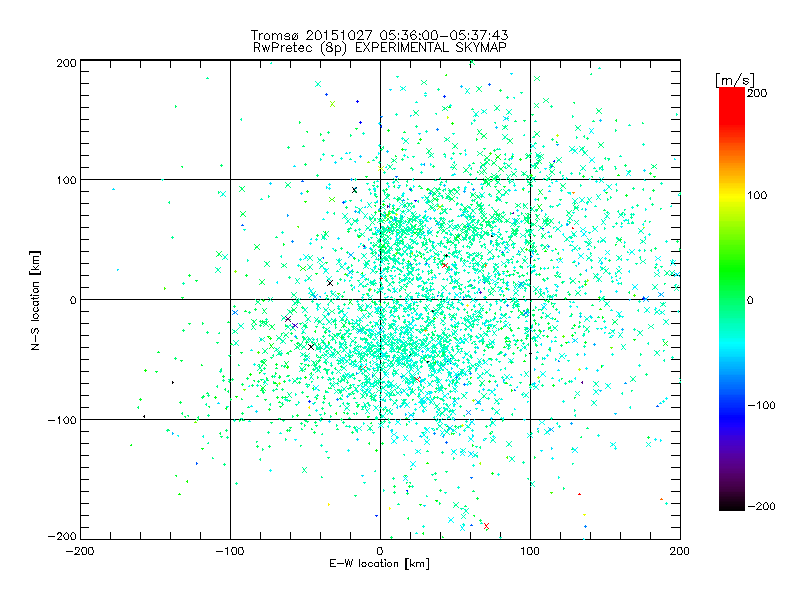This screenshot has height=600, width=800.
Task: Click the 'N-S location [km]' axis label
Action: [35, 300]
